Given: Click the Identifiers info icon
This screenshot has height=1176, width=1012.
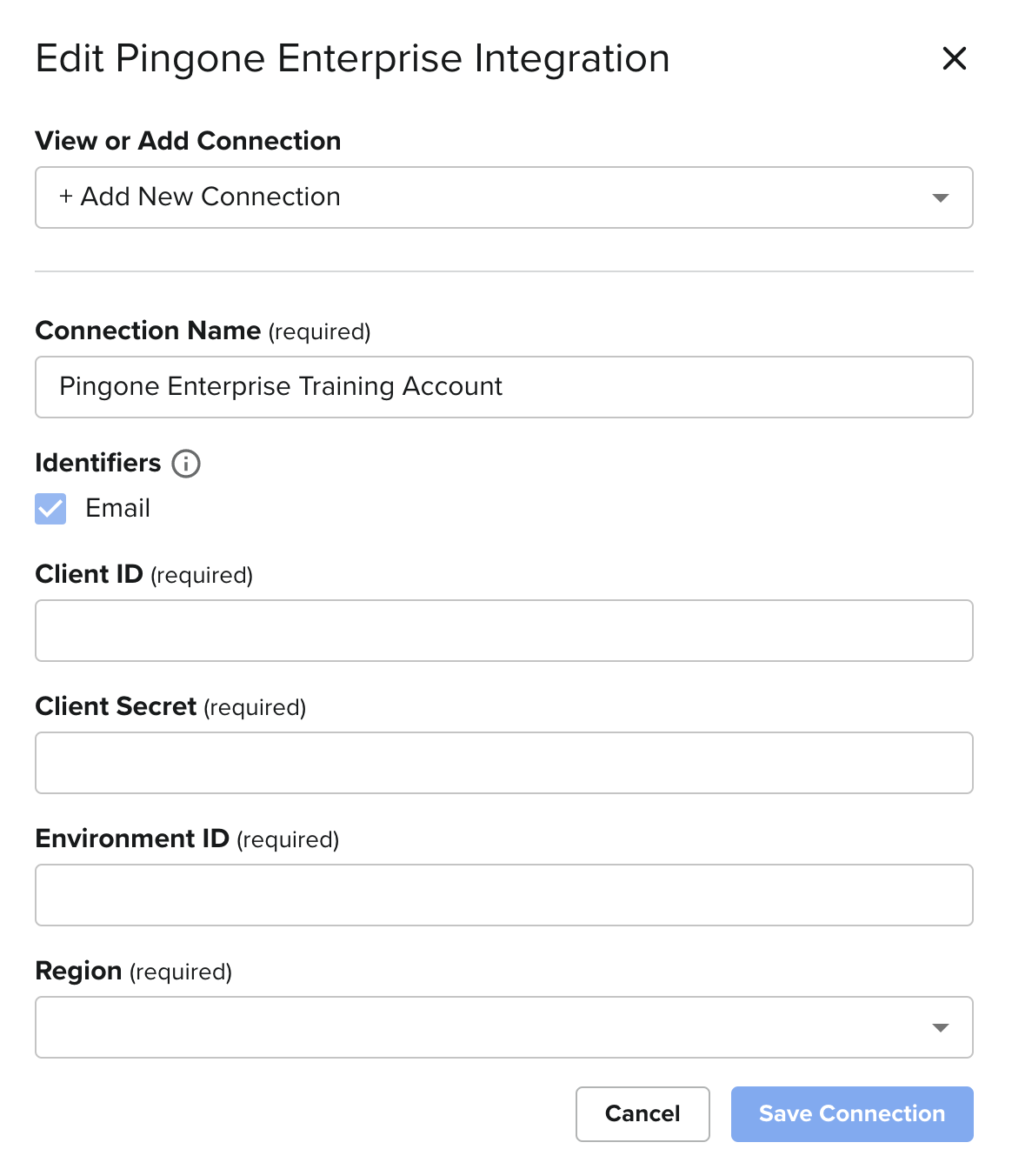Looking at the screenshot, I should click(186, 464).
